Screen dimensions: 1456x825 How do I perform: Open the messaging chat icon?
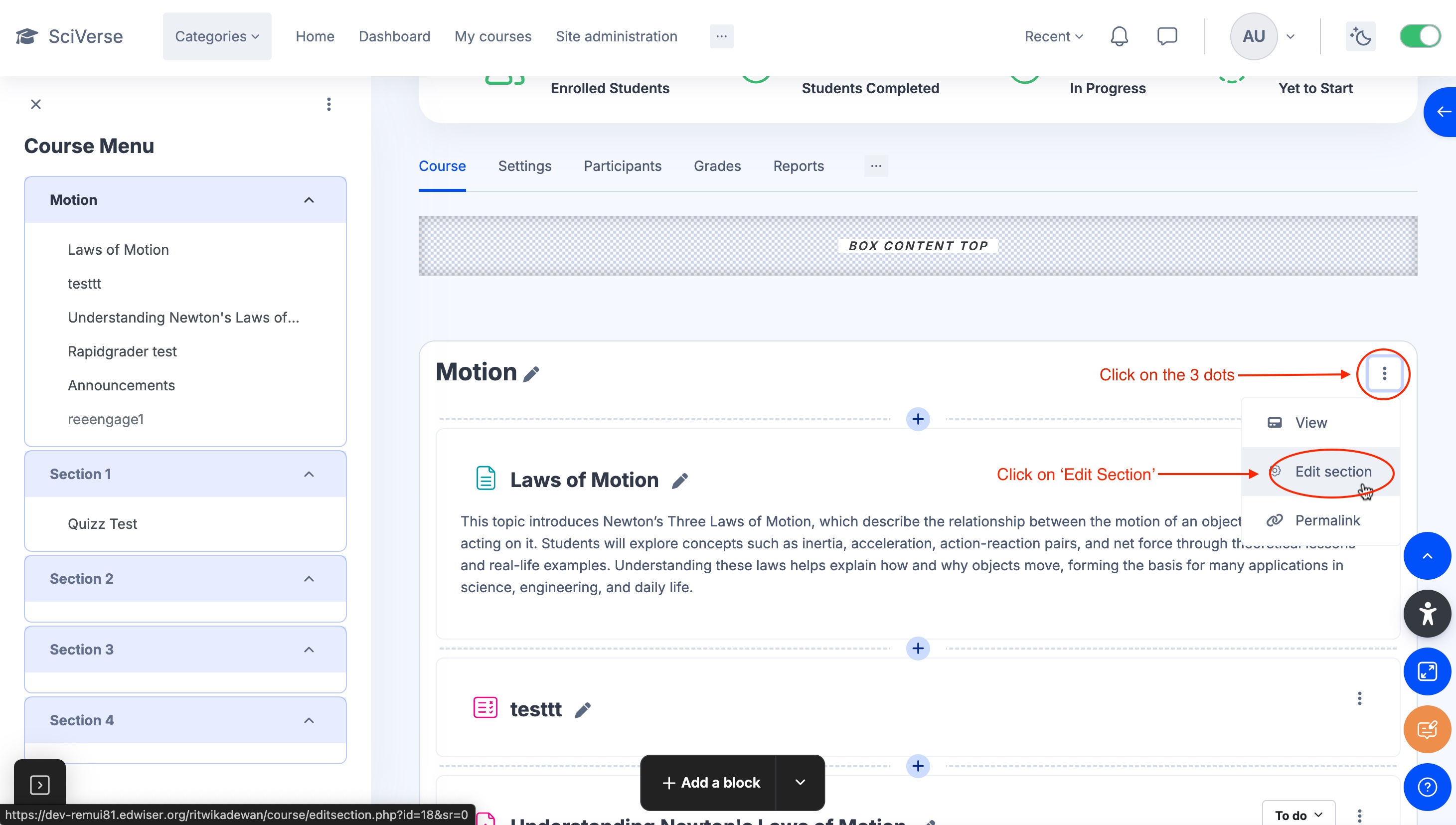click(x=1166, y=36)
